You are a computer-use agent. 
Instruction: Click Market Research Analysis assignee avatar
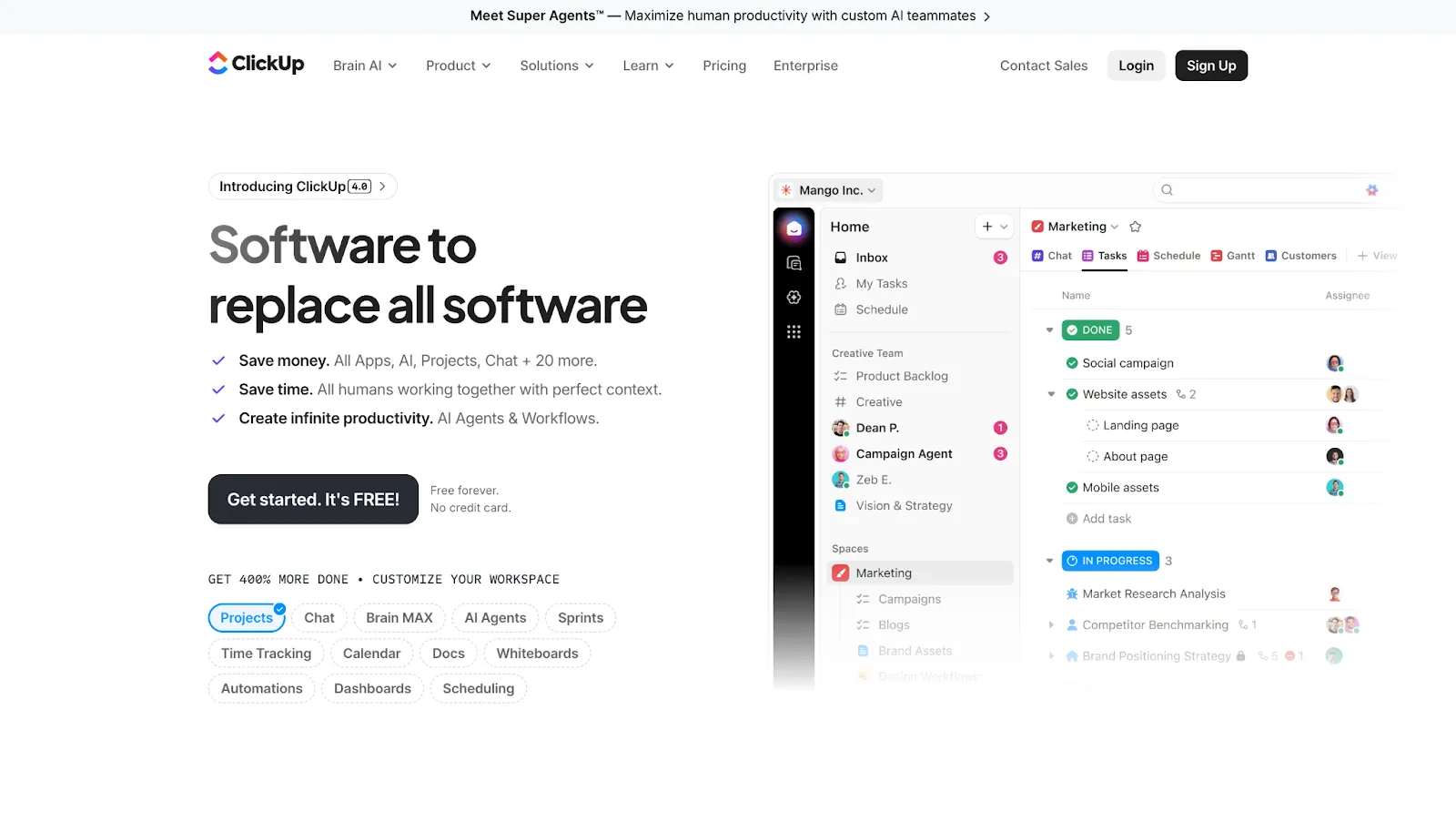(x=1334, y=594)
